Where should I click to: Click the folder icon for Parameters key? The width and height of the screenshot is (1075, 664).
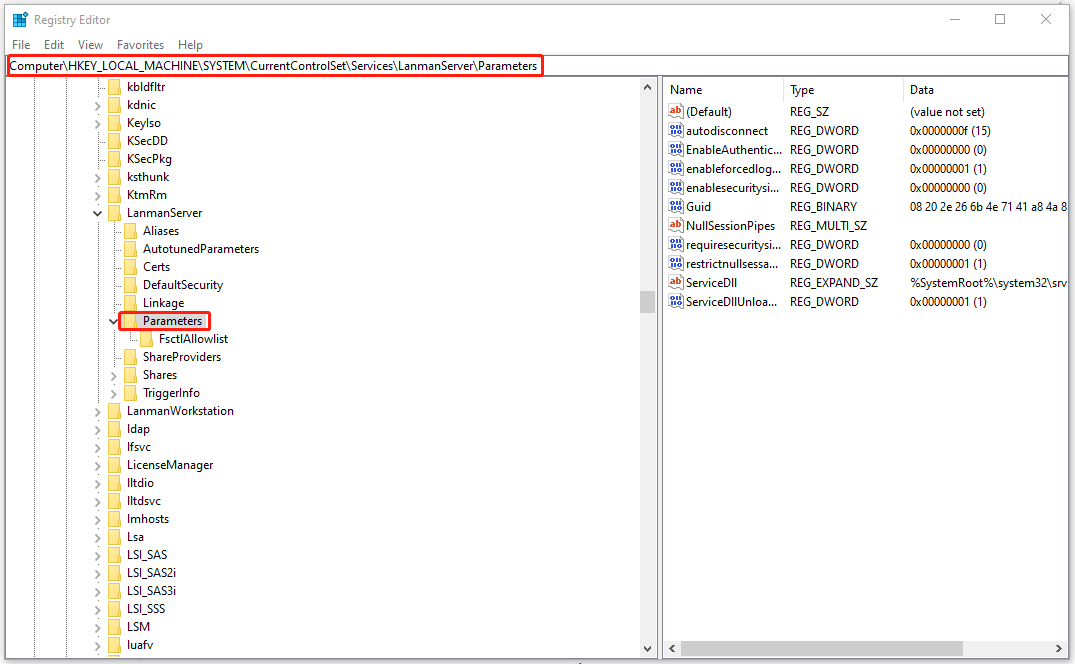[132, 320]
